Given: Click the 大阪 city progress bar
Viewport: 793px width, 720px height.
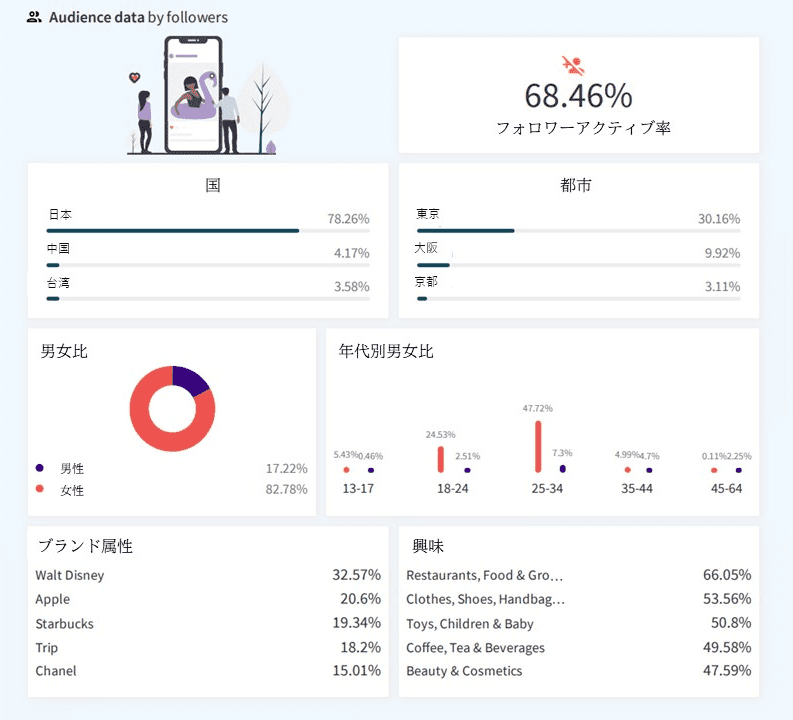Looking at the screenshot, I should coord(579,265).
